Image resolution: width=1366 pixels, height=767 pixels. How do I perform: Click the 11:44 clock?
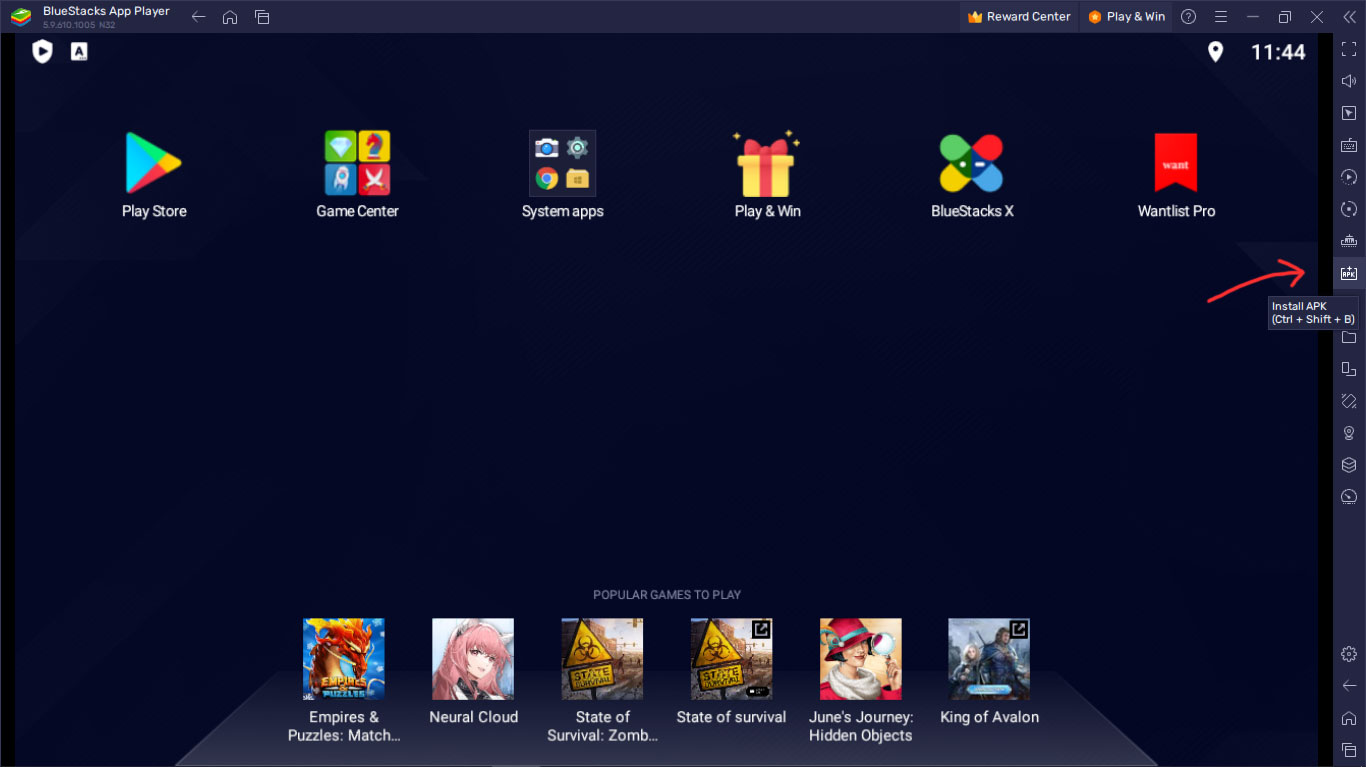click(1278, 53)
